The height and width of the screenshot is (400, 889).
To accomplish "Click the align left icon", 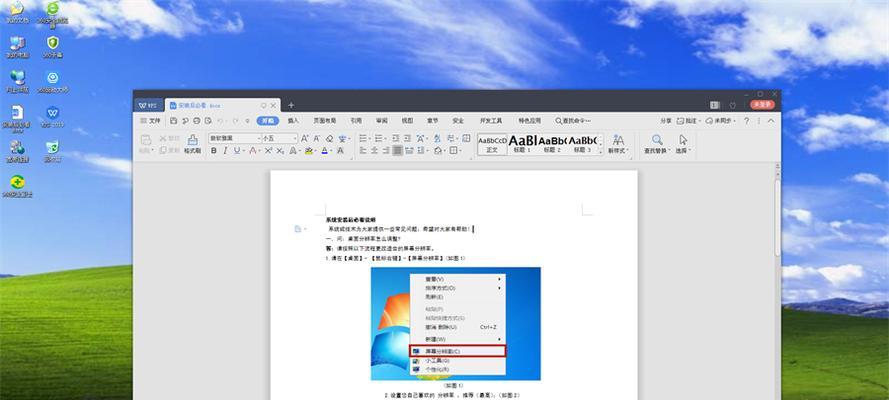I will (363, 151).
